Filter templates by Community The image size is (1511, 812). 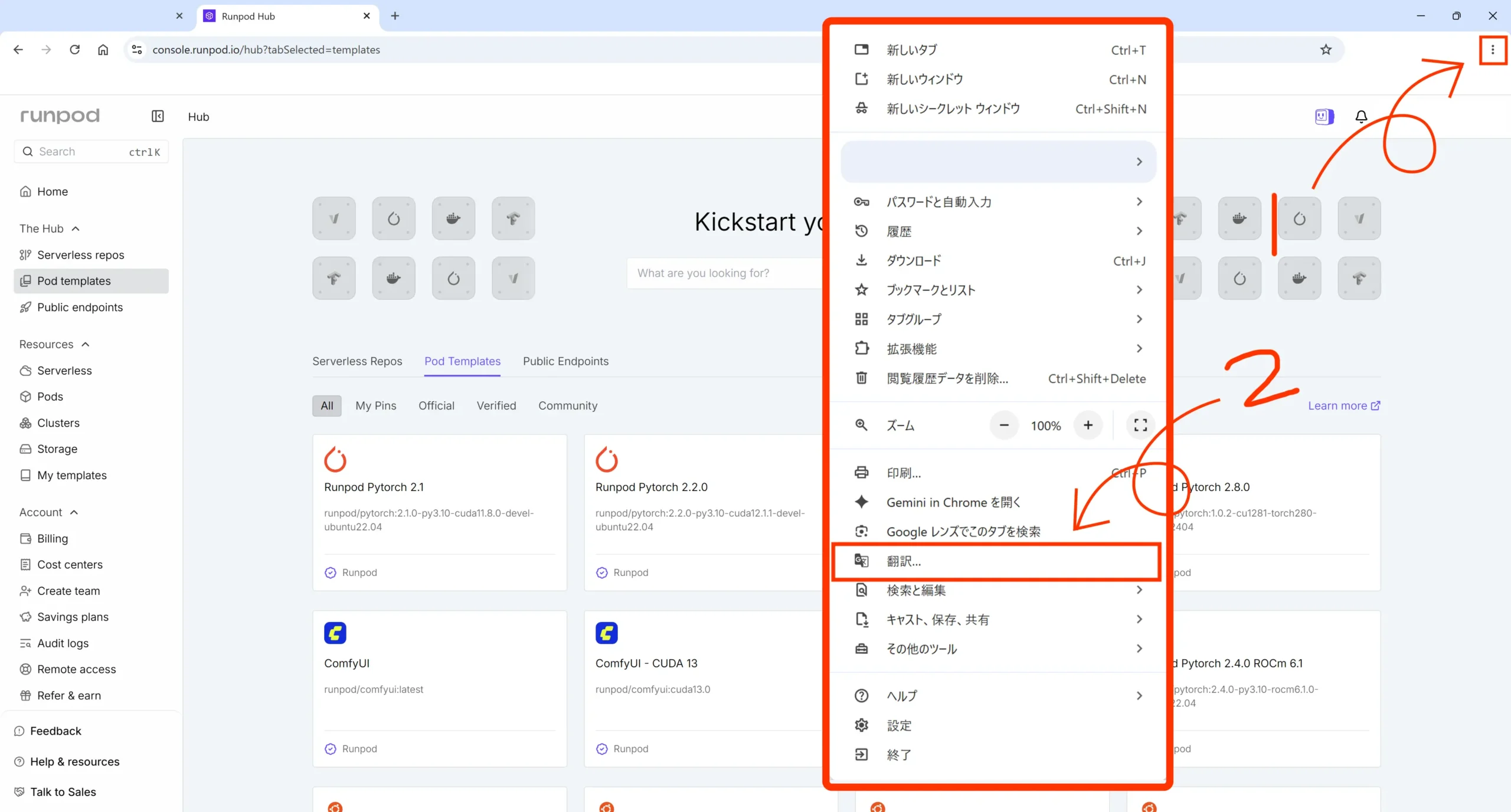point(568,405)
